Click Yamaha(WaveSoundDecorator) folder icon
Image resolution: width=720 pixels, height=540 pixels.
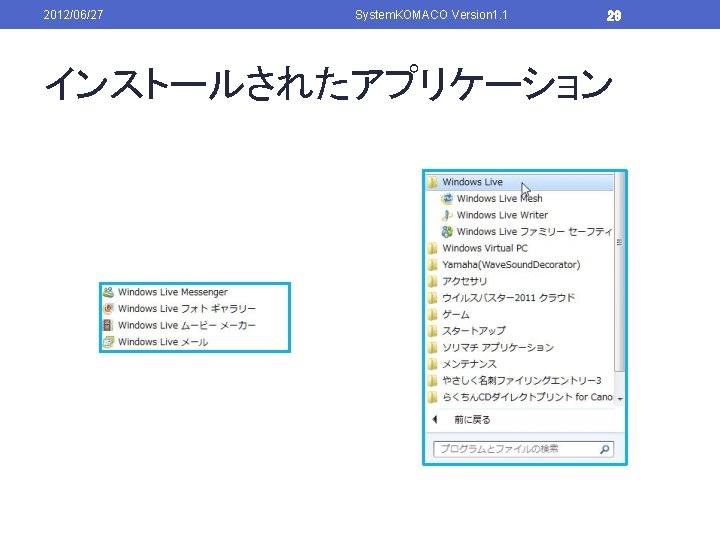[432, 265]
